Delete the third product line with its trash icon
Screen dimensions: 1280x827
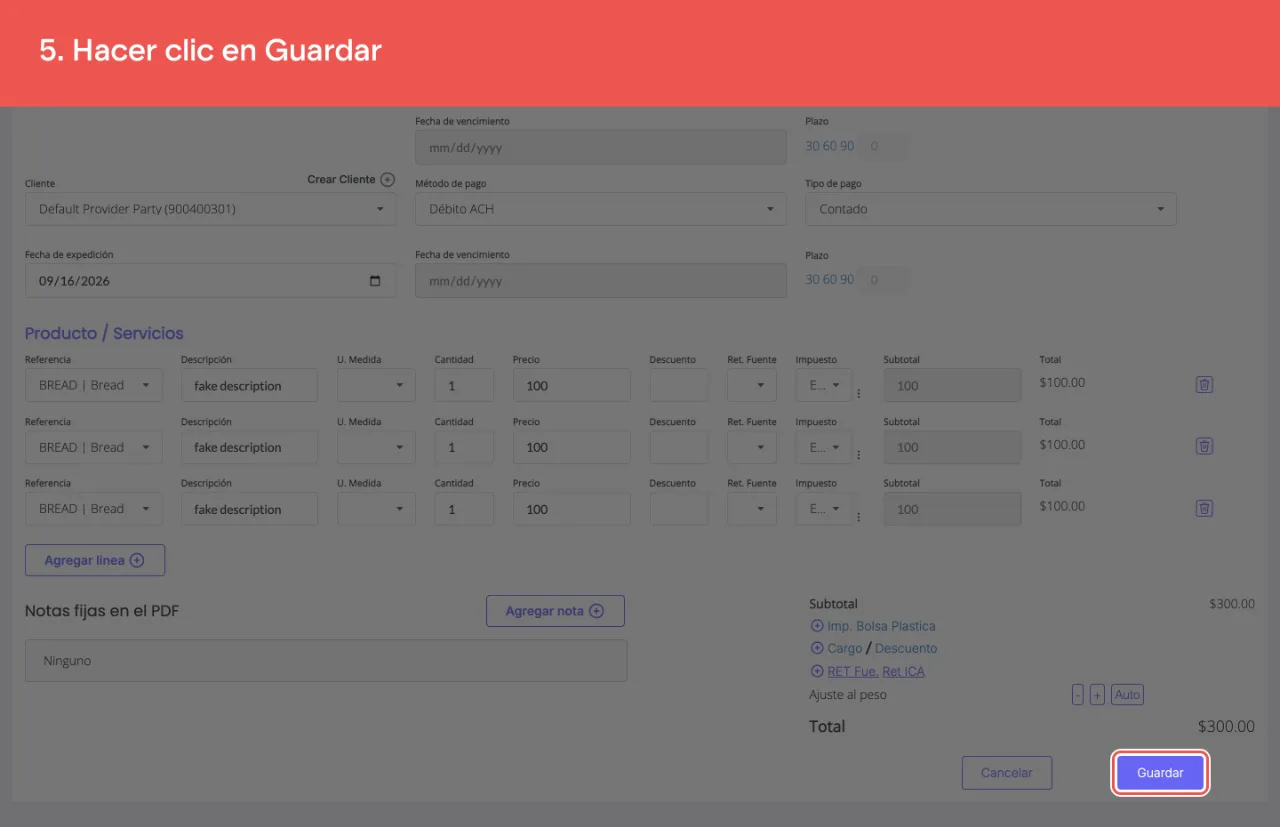coord(1205,508)
